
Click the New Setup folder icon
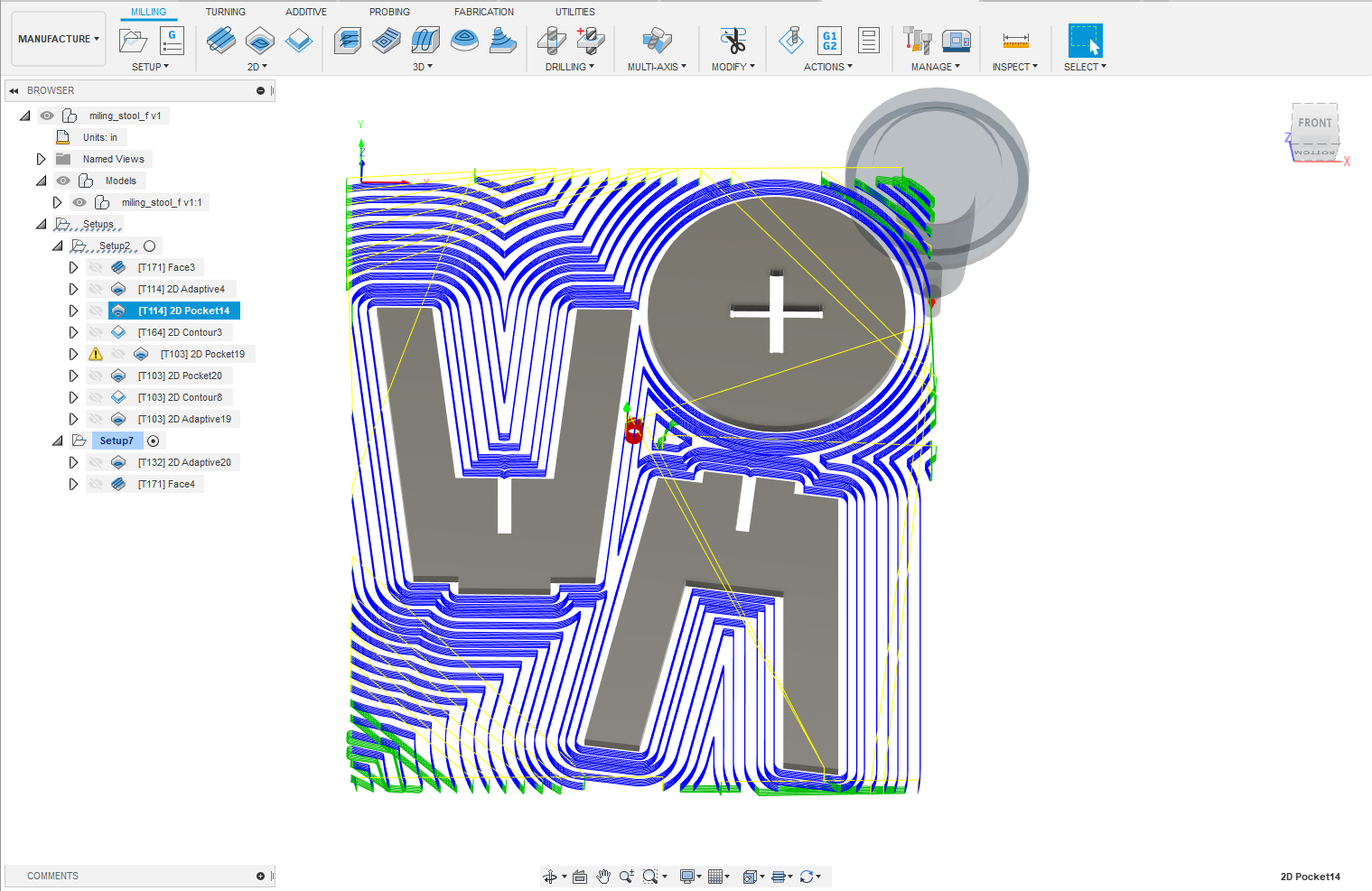tap(133, 41)
